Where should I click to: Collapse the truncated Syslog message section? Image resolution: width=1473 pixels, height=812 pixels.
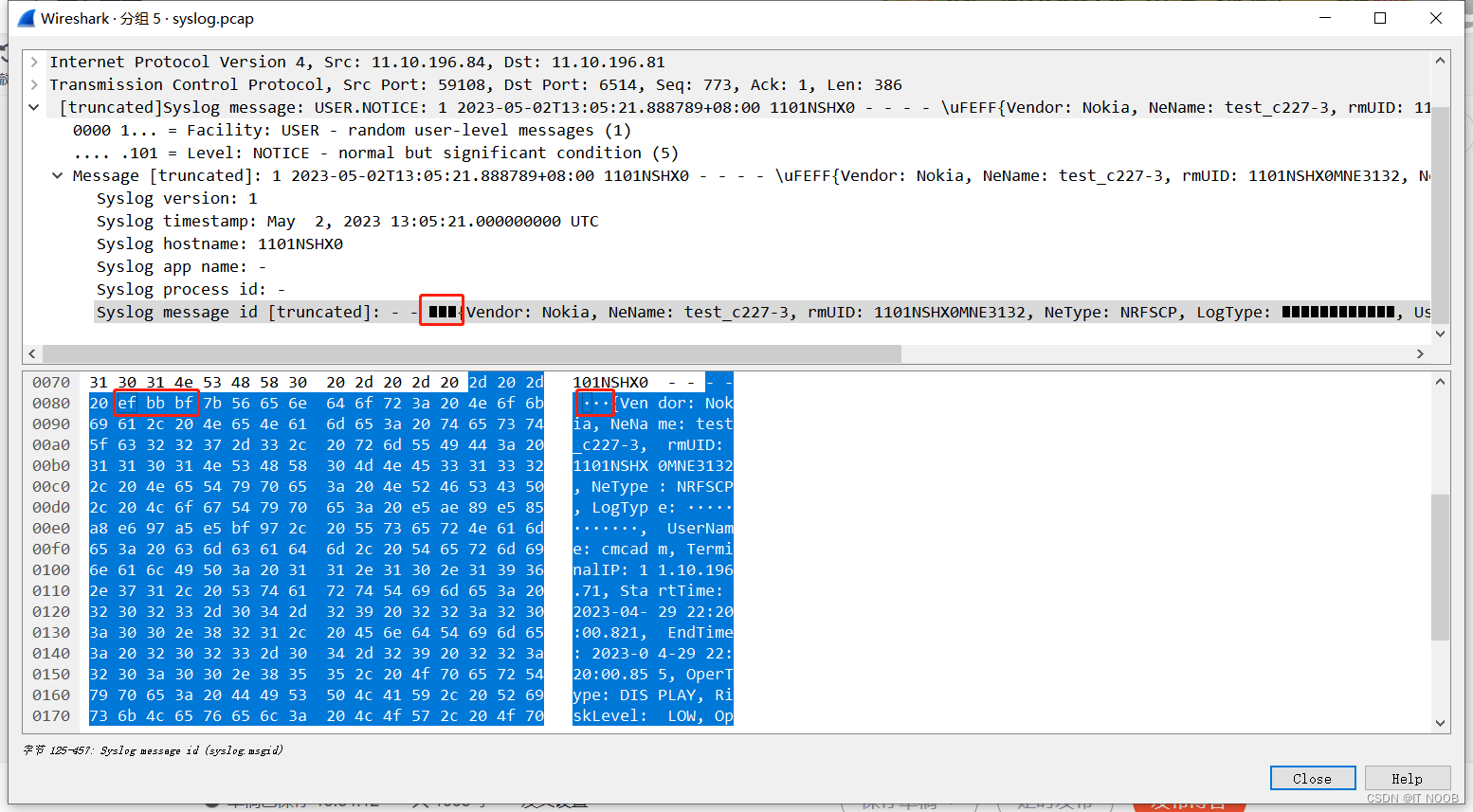click(34, 107)
